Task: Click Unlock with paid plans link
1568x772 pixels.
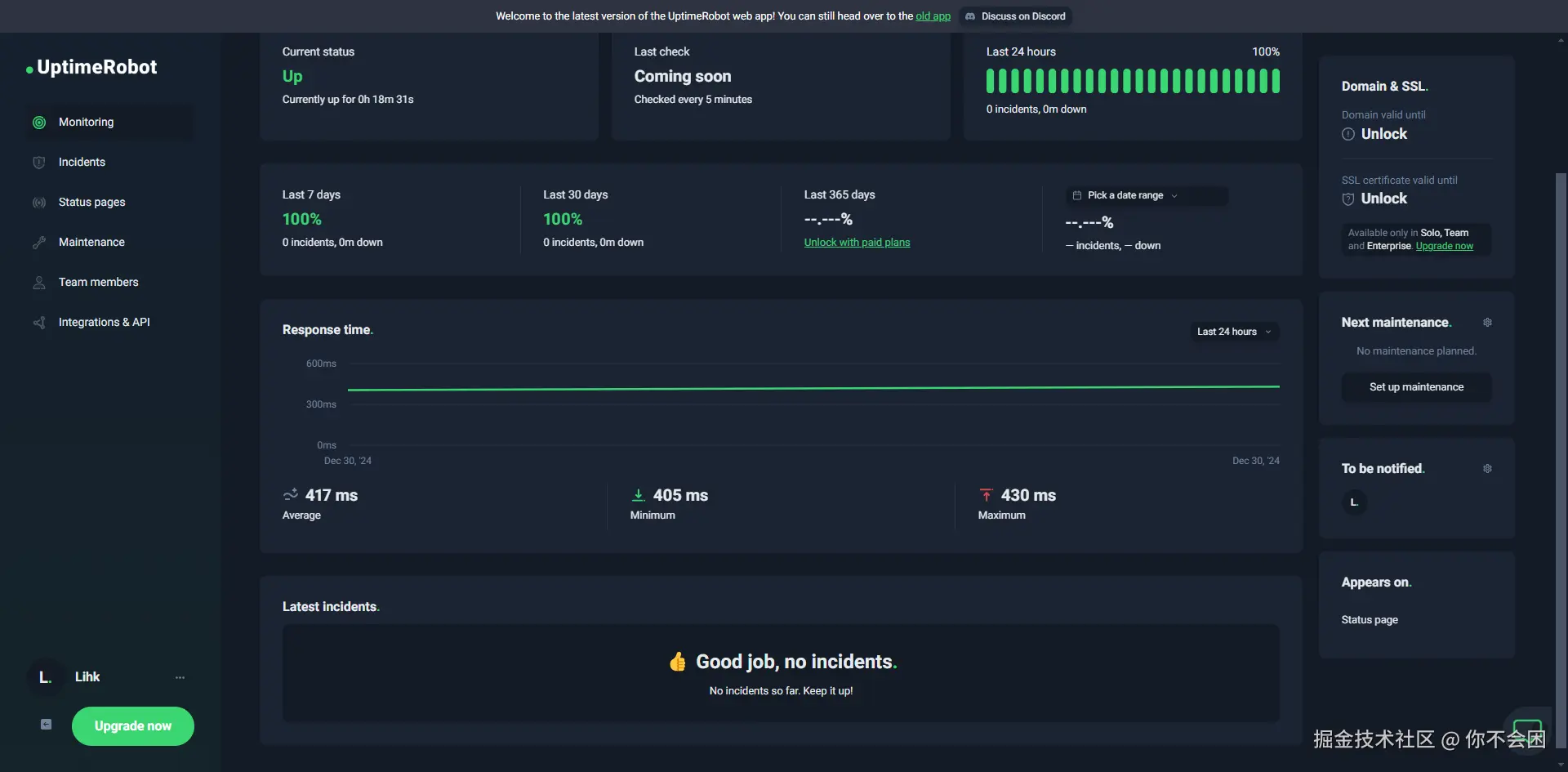Action: click(857, 243)
